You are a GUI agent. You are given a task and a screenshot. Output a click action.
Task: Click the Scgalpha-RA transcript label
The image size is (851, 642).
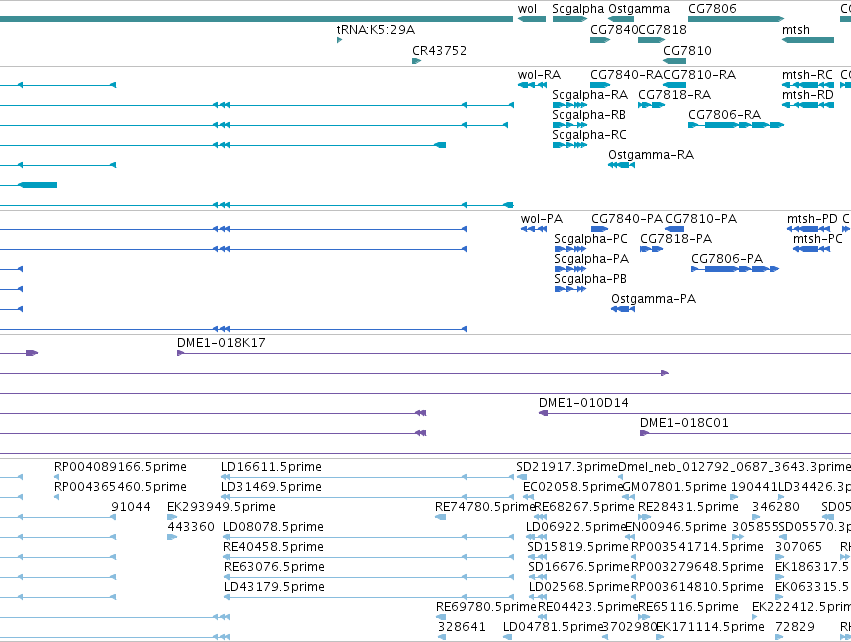(590, 95)
